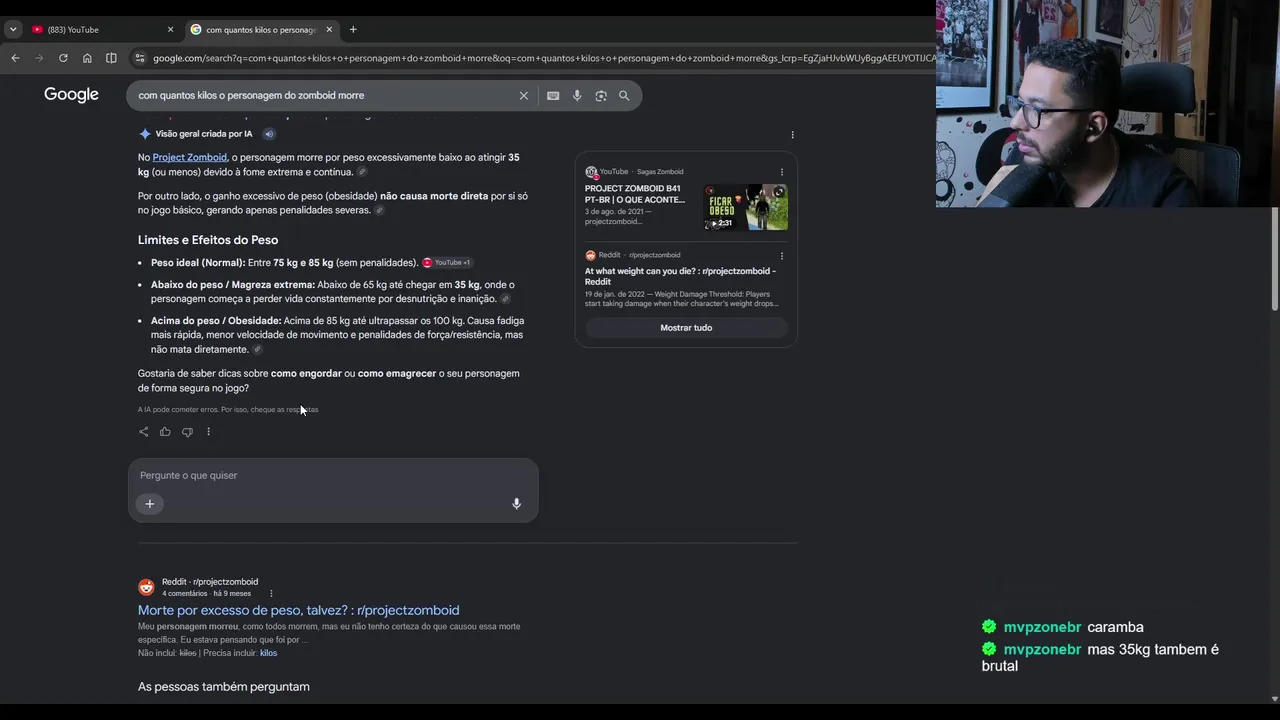Dislike the AI overview answer

[187, 432]
